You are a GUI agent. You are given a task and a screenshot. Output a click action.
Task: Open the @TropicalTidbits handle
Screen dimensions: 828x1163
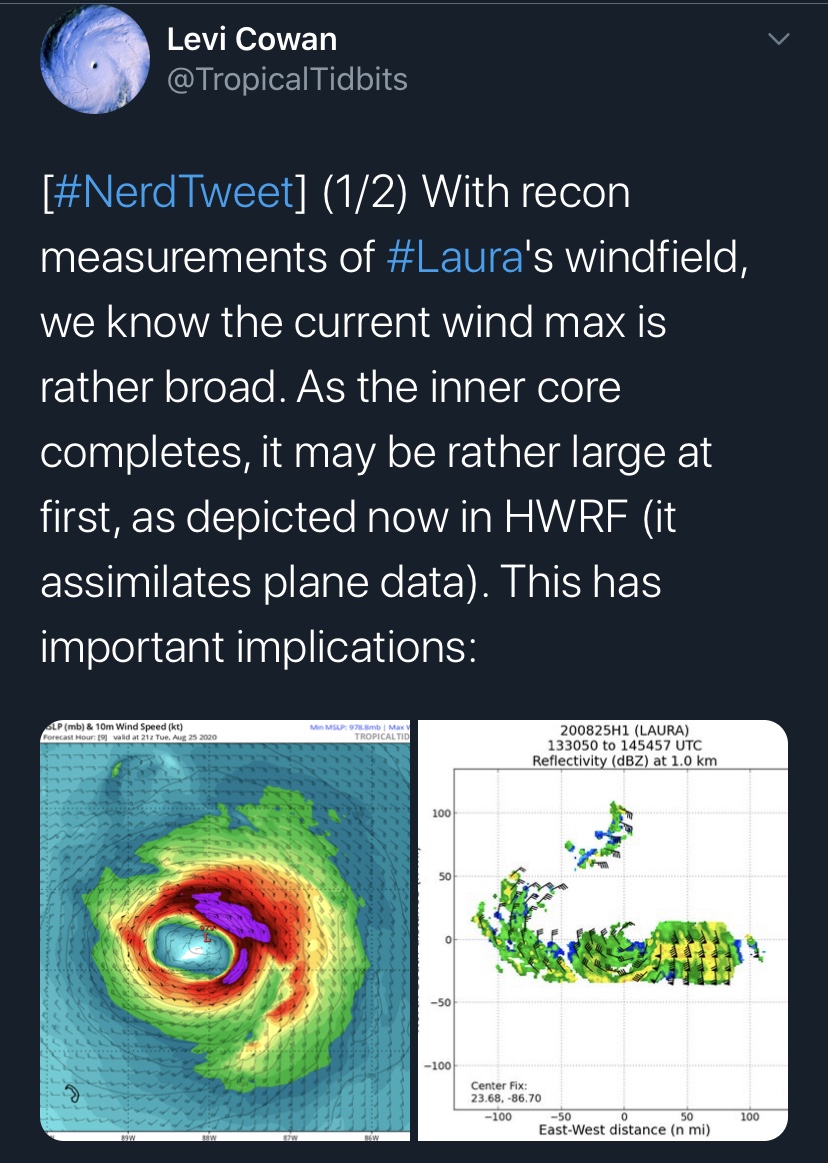pyautogui.click(x=287, y=79)
